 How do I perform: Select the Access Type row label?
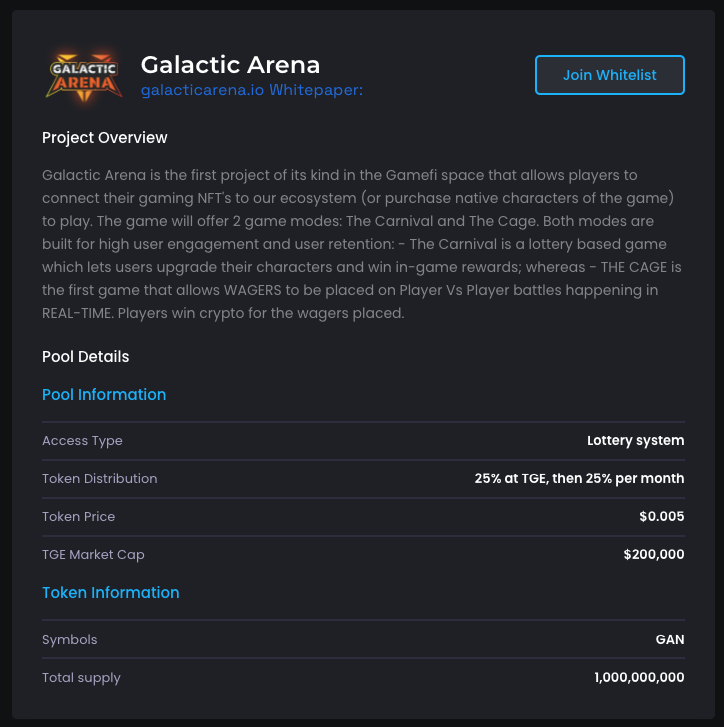coord(82,440)
